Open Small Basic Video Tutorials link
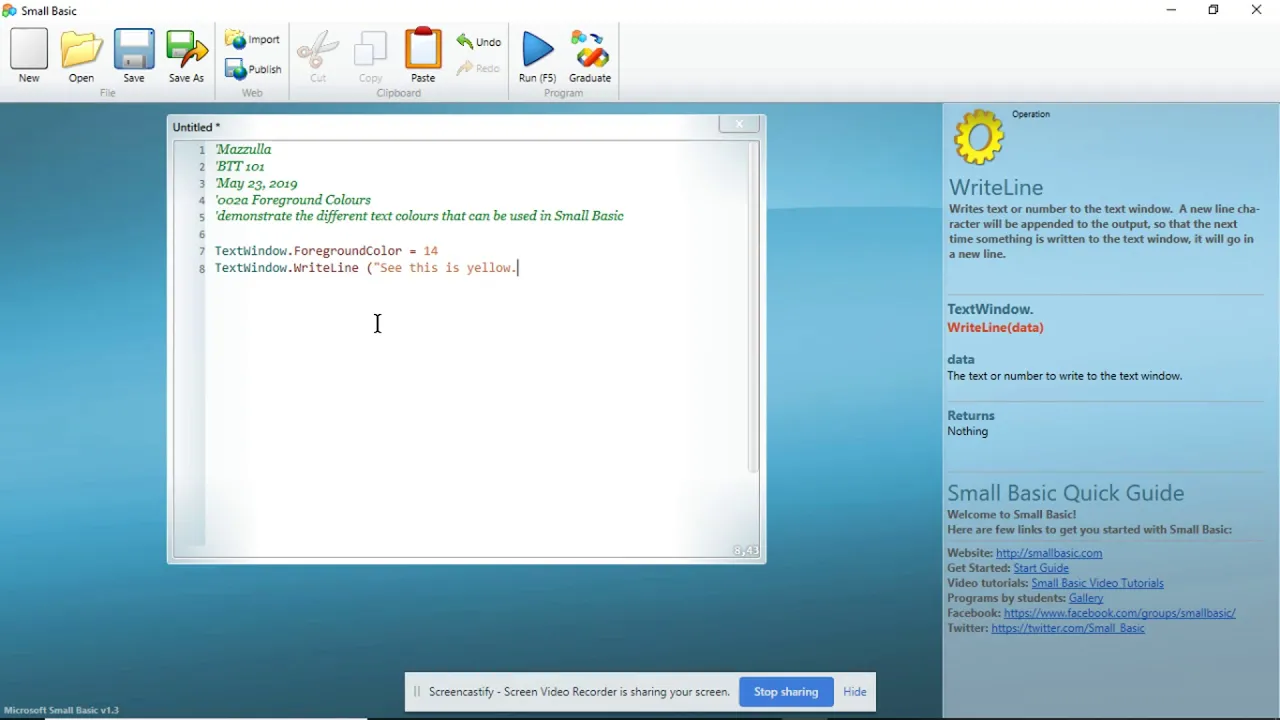This screenshot has height=720, width=1280. pyautogui.click(x=1097, y=583)
